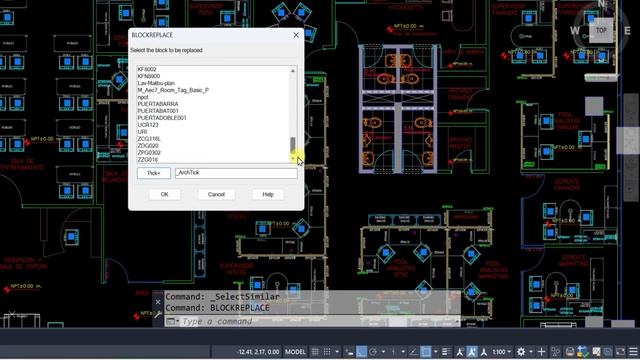Screen dimensions: 640x360
Task: Toggle the drawing grid display in status bar
Action: pyautogui.click(x=315, y=351)
